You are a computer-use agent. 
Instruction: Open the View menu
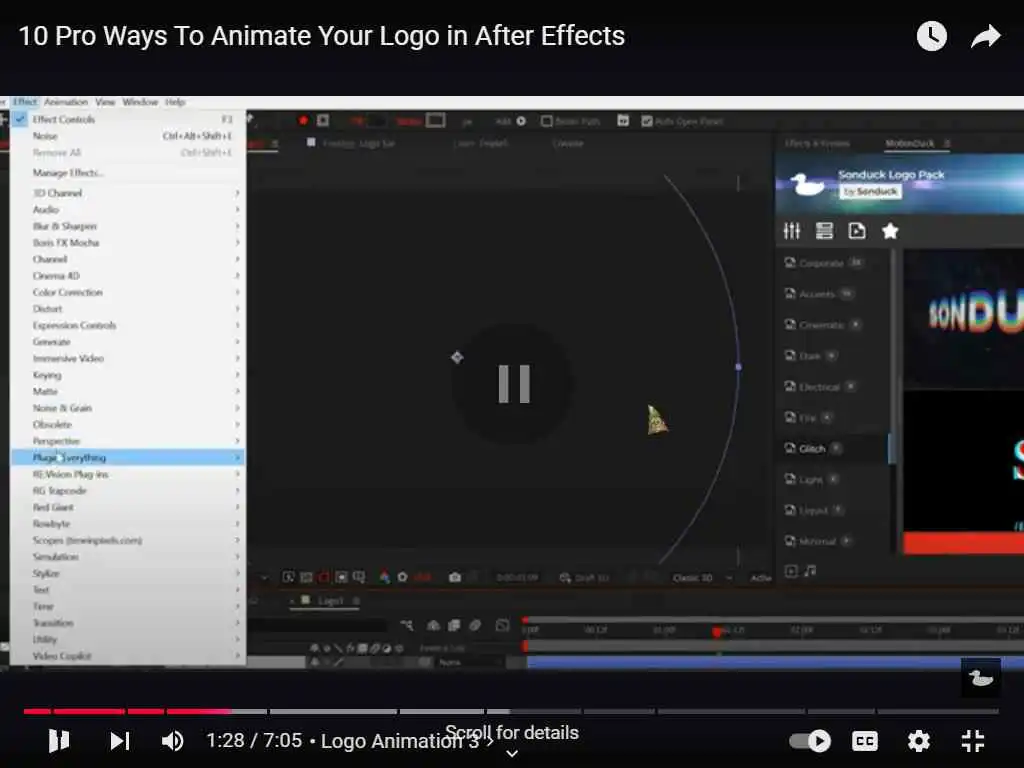105,102
